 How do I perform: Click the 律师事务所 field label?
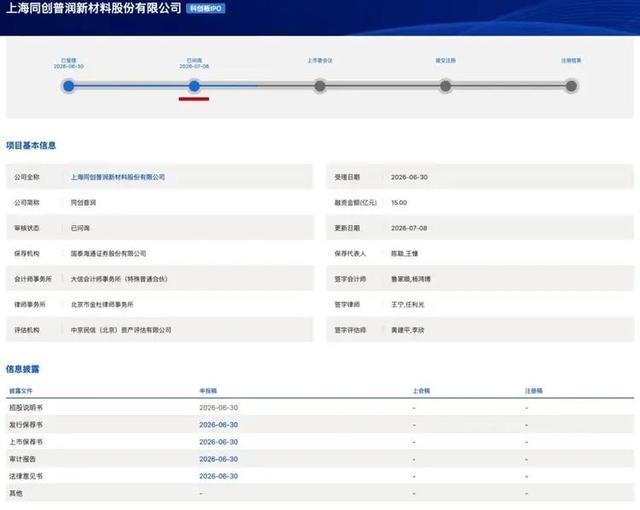click(x=29, y=304)
